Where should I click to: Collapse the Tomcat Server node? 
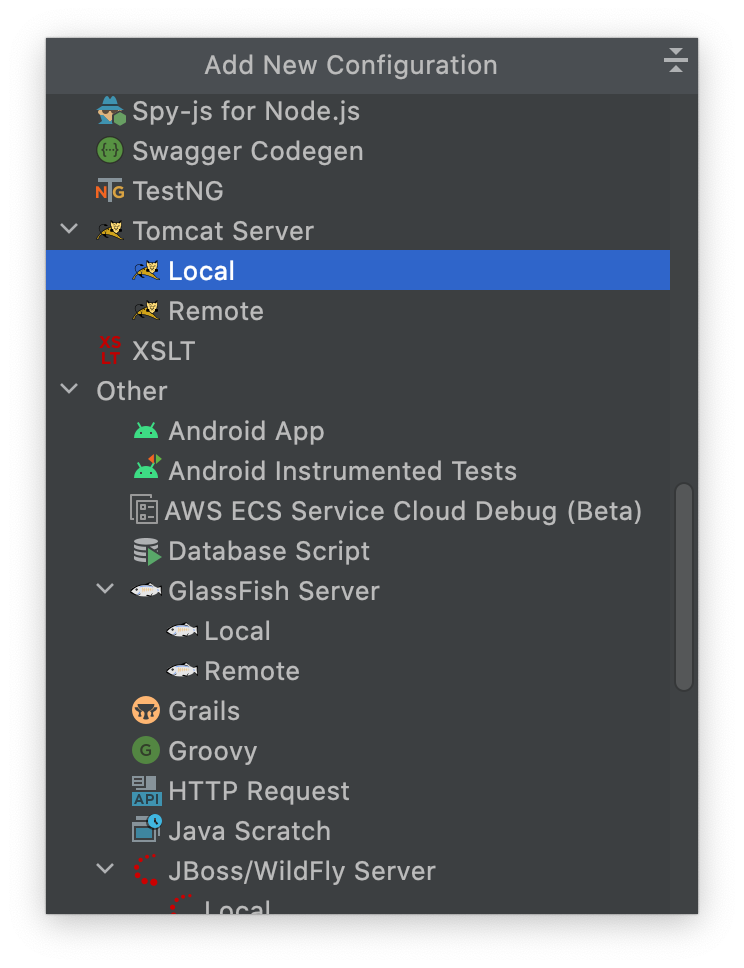69,229
